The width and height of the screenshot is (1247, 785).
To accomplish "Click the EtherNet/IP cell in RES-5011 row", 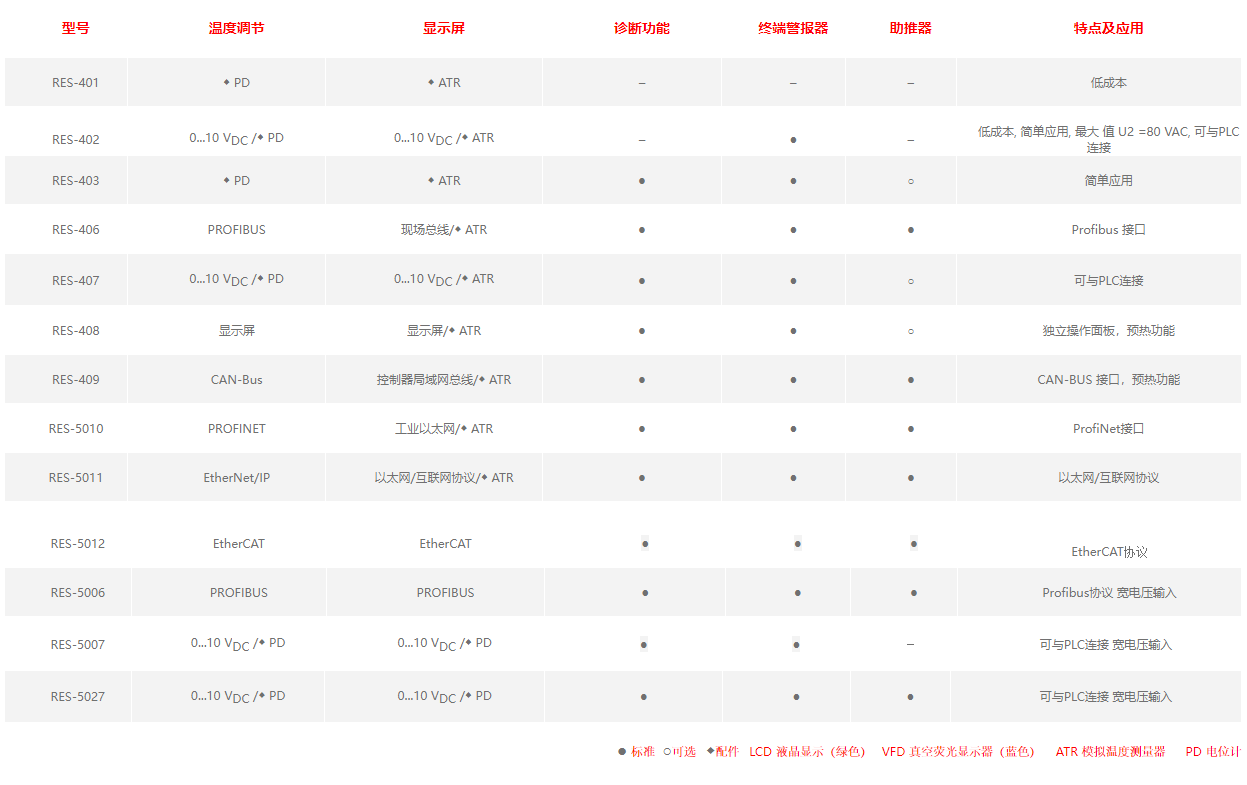I will pos(237,478).
